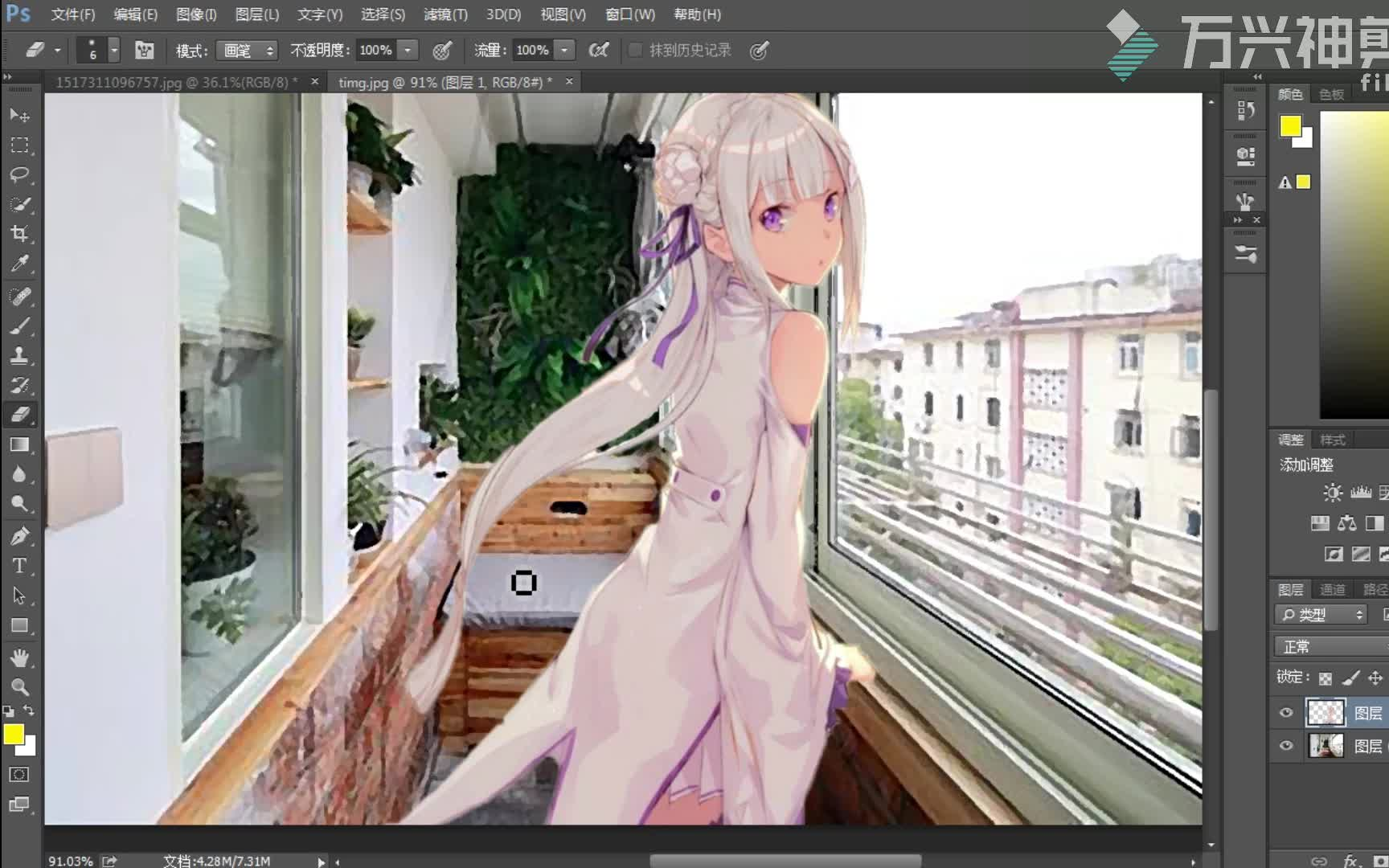1389x868 pixels.
Task: Switch to the Styles panel tab
Action: pos(1332,440)
